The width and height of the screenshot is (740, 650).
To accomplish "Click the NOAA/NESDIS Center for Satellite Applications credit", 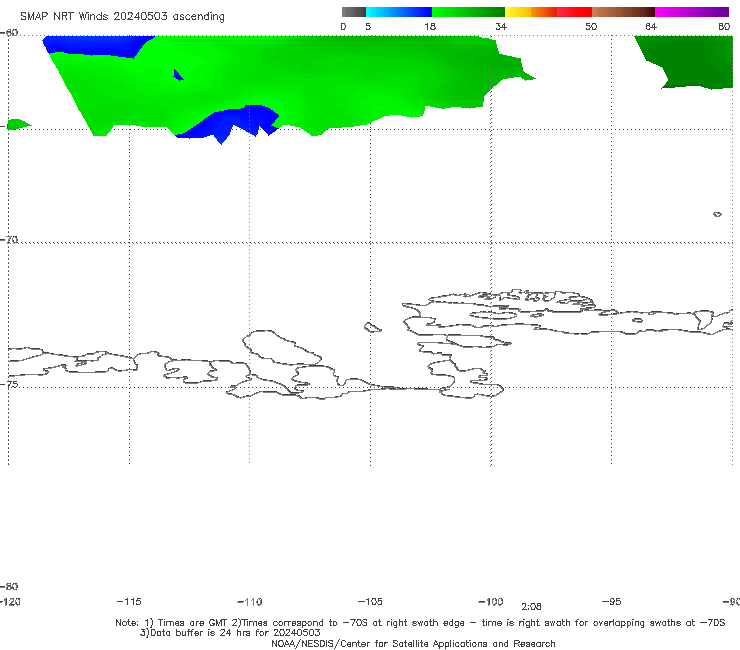I will point(413,644).
